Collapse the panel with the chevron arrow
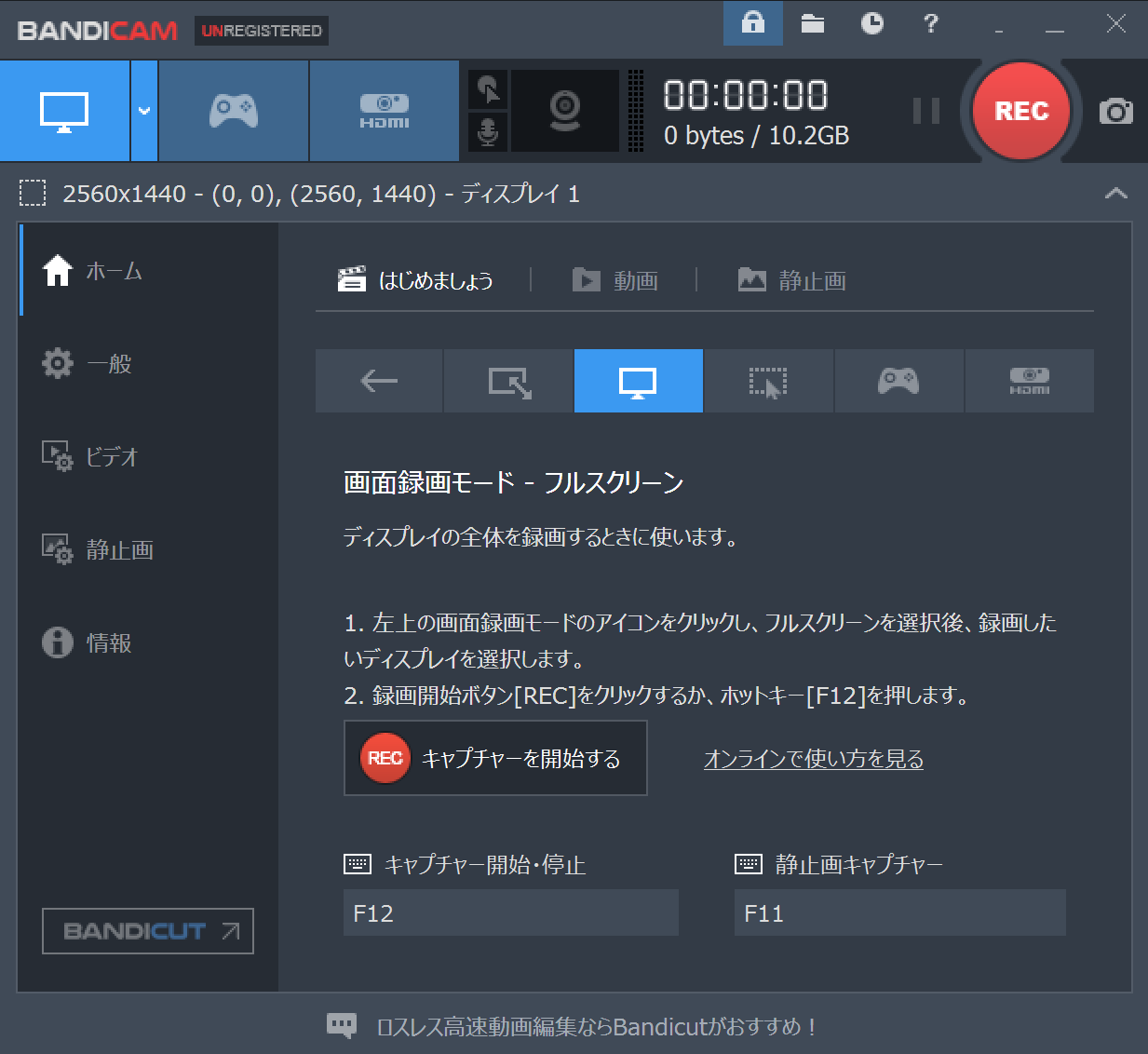 (x=1115, y=194)
